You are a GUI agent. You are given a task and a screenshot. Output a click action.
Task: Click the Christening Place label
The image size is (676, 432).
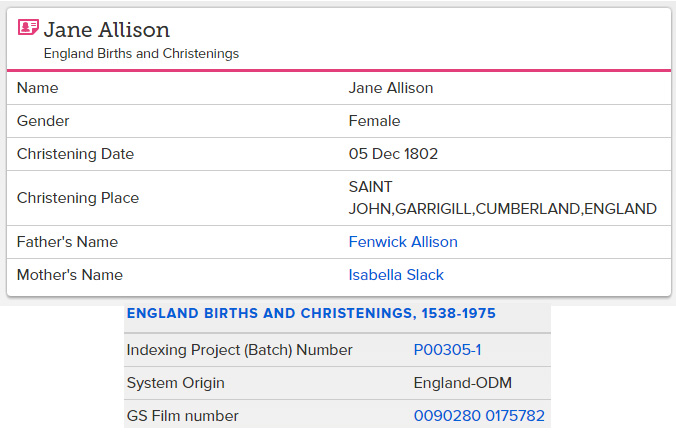(x=78, y=198)
